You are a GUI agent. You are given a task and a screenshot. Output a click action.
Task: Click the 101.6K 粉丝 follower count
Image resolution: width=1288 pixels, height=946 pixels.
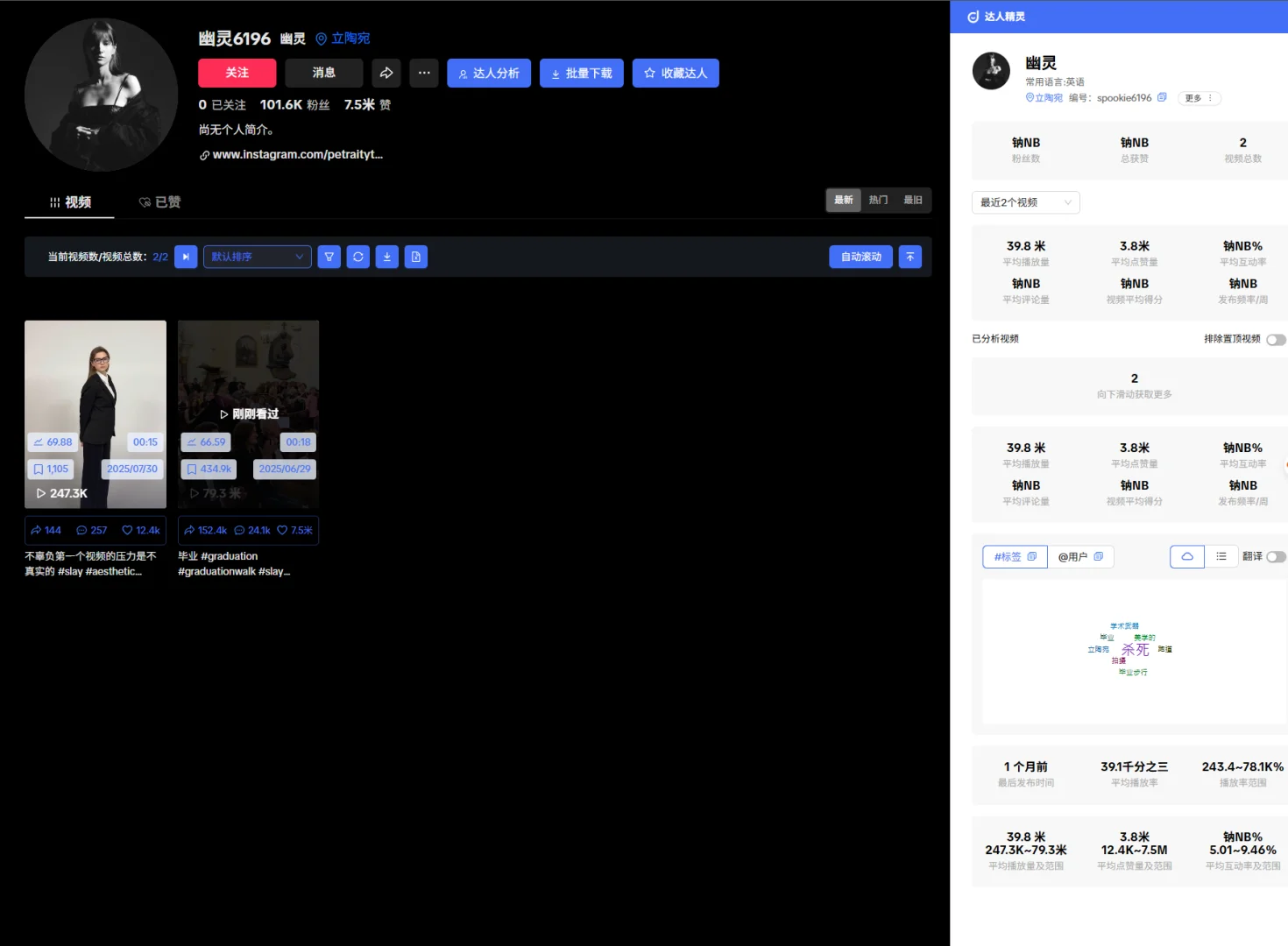[295, 105]
